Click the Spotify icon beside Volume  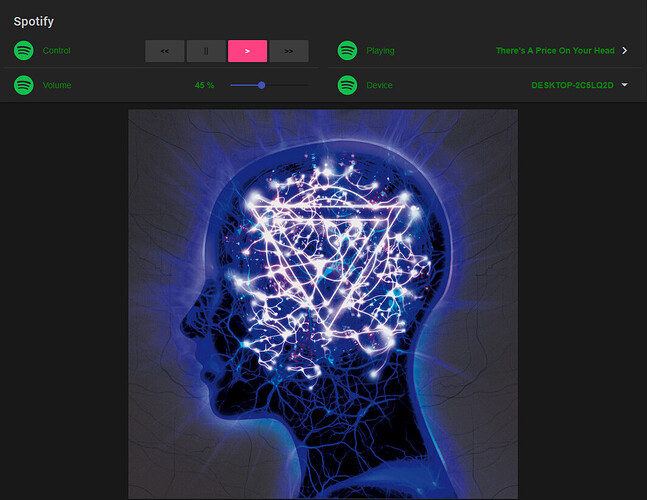24,85
